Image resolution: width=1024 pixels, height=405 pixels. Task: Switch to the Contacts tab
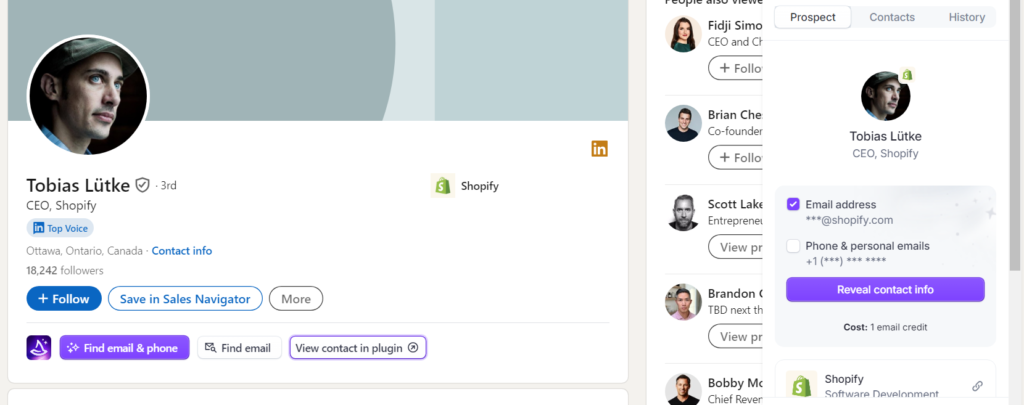(892, 17)
